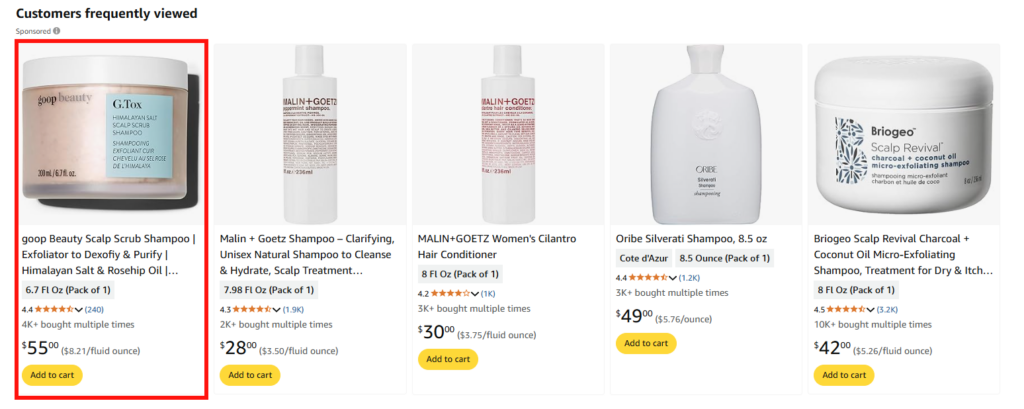Open Briogeo rating breakdown chevron
Screen dimensions: 1024x409
(x=871, y=310)
